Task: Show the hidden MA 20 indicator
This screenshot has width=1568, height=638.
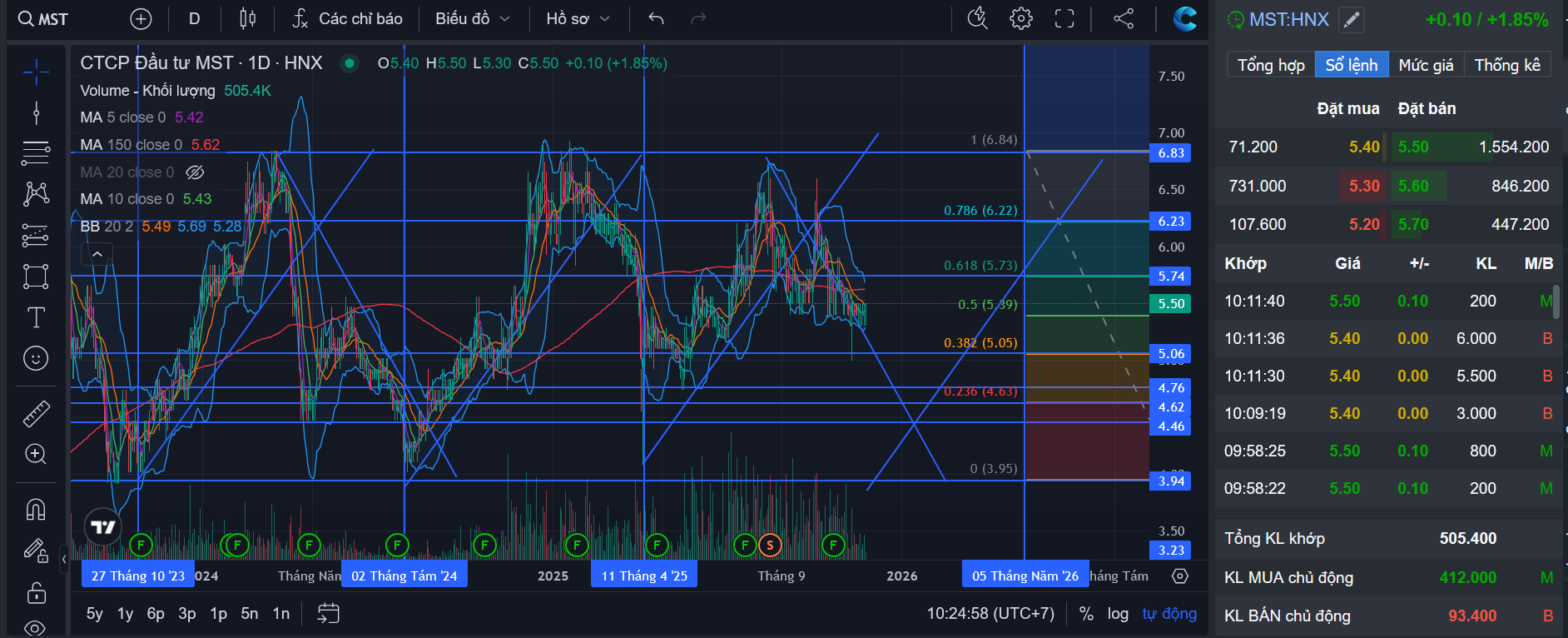Action: pos(195,172)
